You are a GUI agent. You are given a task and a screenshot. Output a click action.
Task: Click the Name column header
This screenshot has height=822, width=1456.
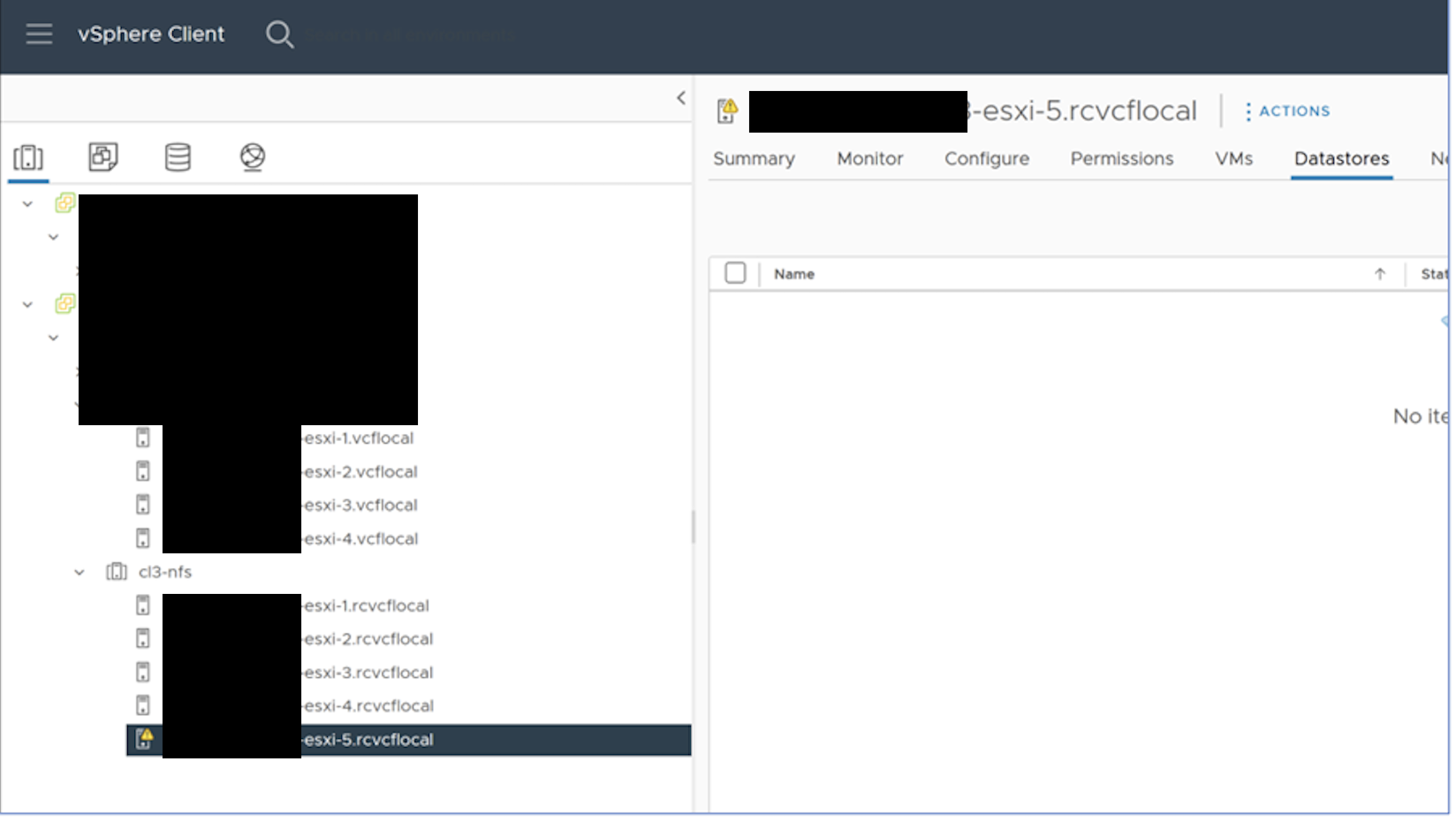click(x=794, y=274)
